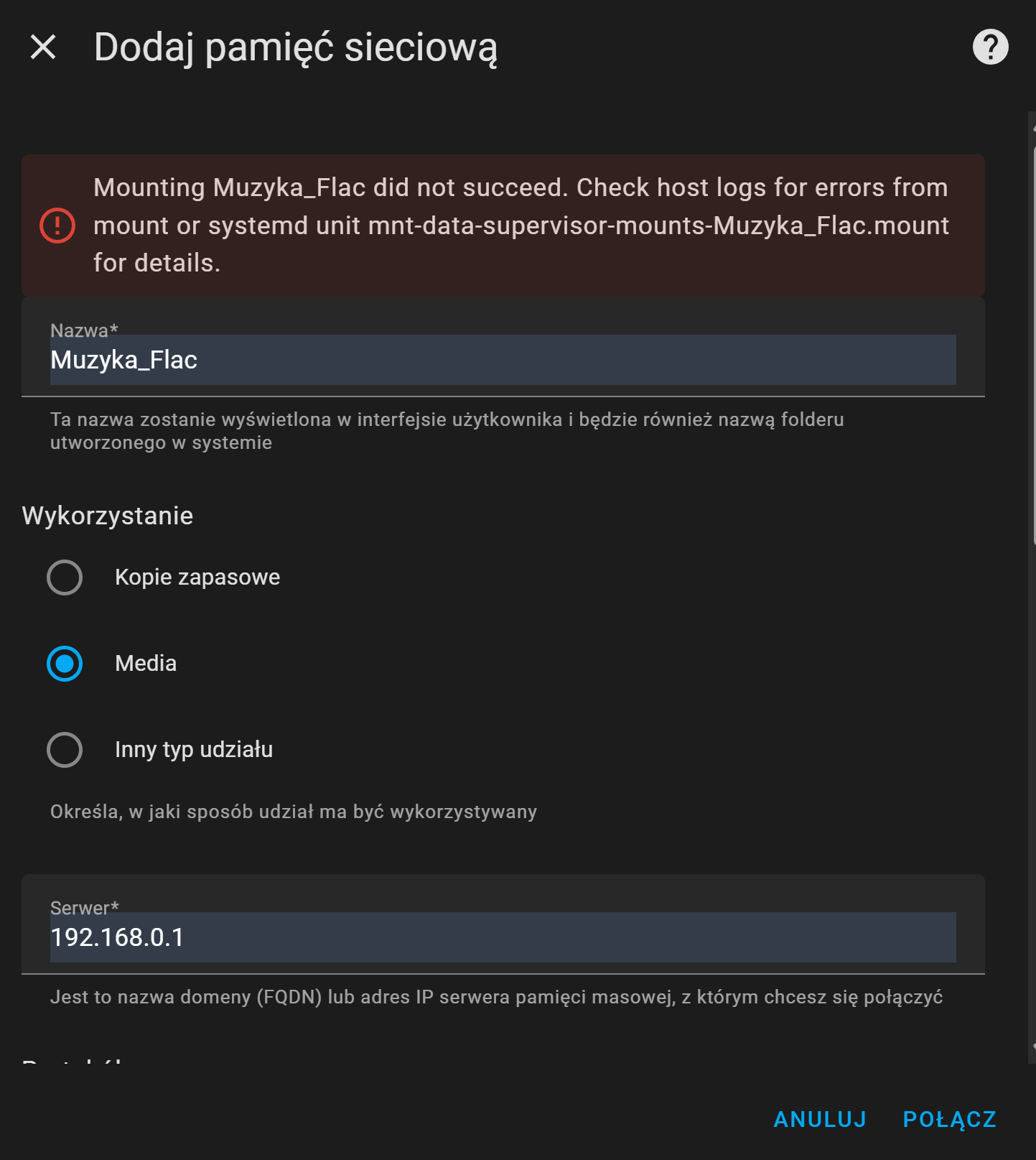Select the Kopie zapasowe radio button
The image size is (1036, 1160).
tap(65, 577)
